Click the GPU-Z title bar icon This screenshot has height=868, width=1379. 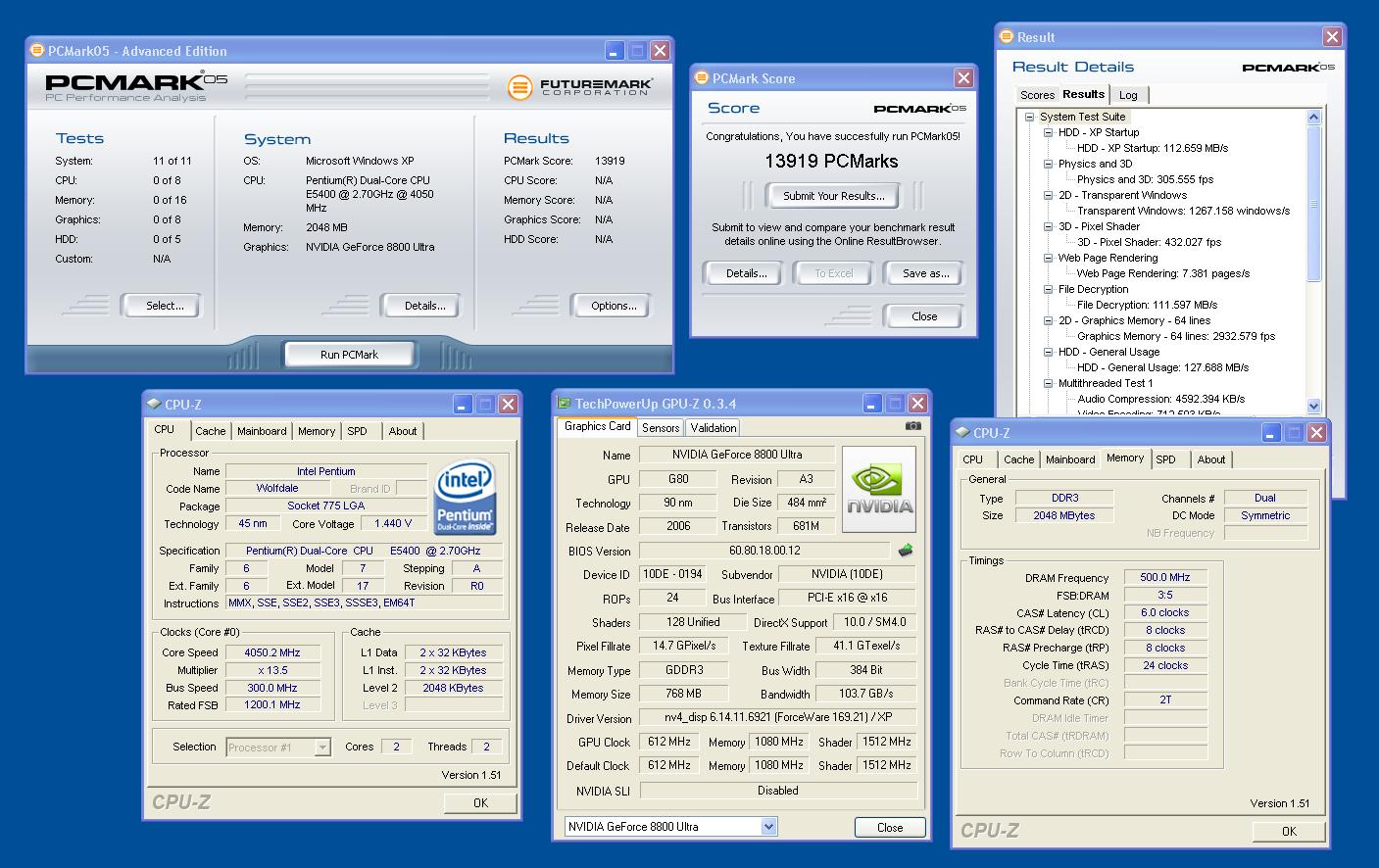point(564,403)
